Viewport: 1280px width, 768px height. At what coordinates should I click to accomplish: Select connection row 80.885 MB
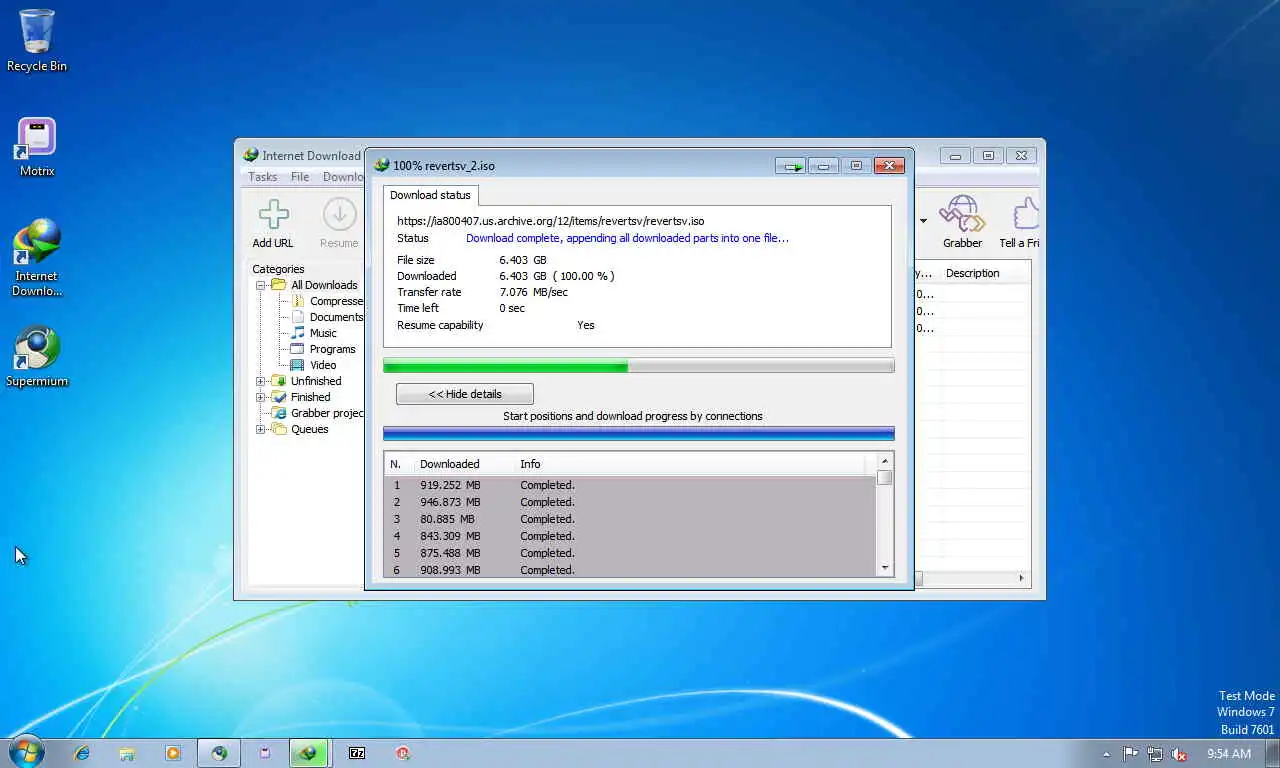(630, 519)
